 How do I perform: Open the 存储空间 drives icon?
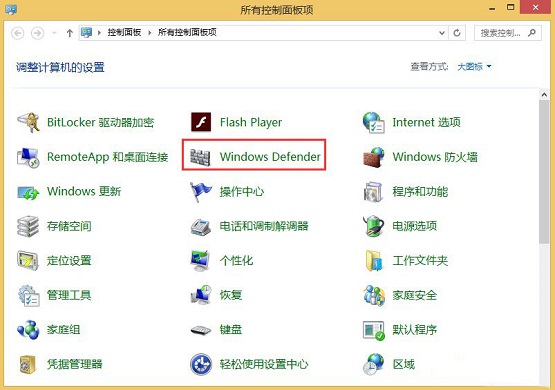point(28,226)
